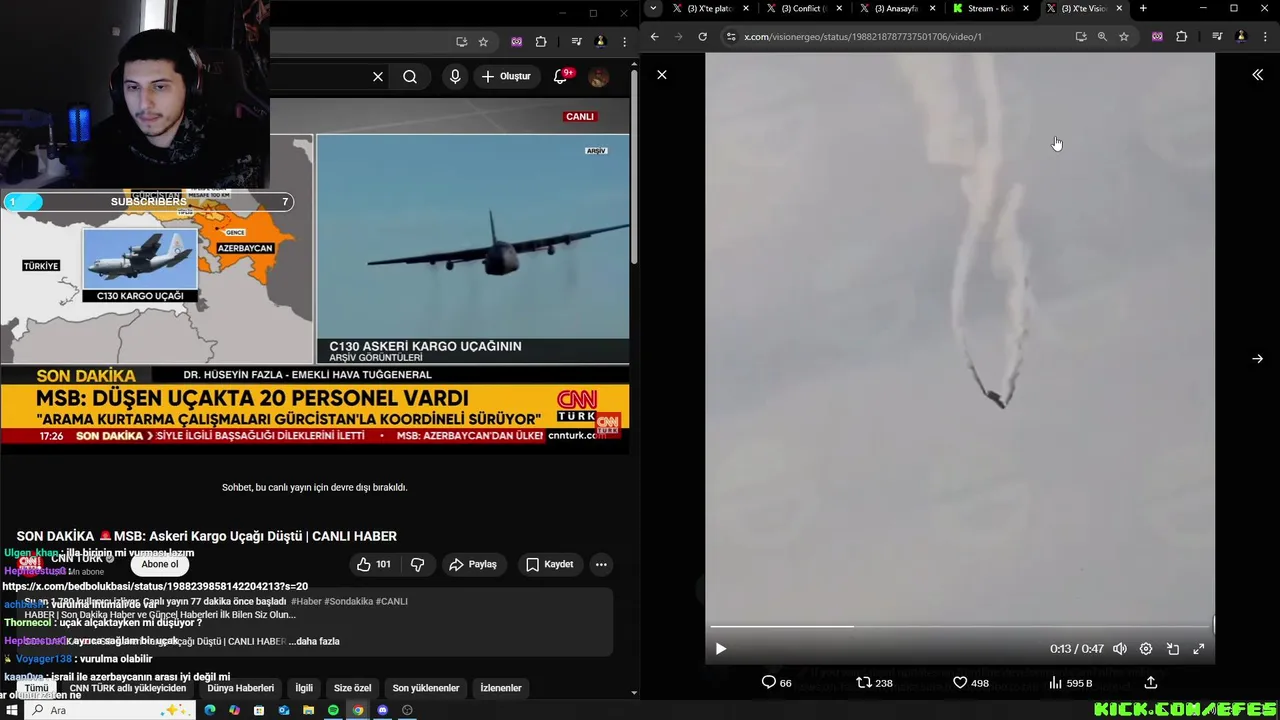This screenshot has height=720, width=1280.
Task: Open left Chrome three-dot menu
Action: 625,42
